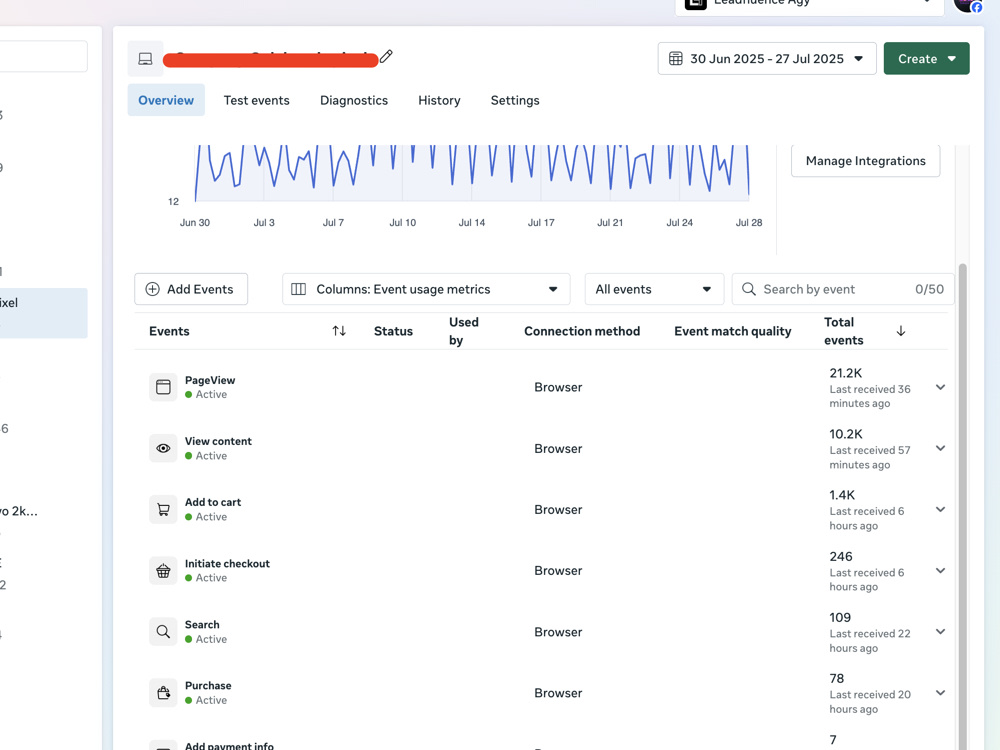Image resolution: width=1000 pixels, height=750 pixels.
Task: Click the Initiate checkout basket icon
Action: tap(163, 570)
